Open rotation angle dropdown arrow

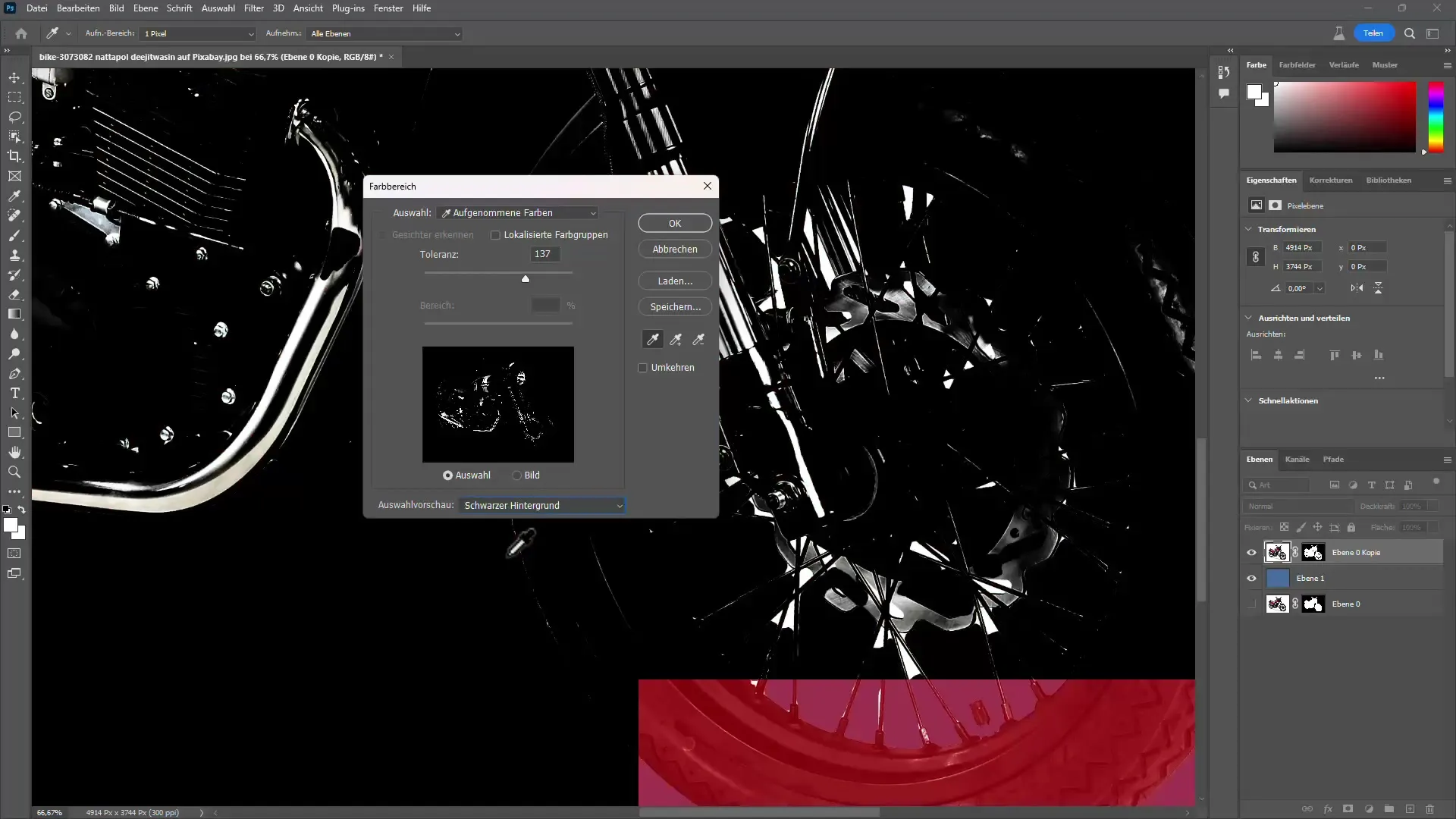click(1319, 288)
